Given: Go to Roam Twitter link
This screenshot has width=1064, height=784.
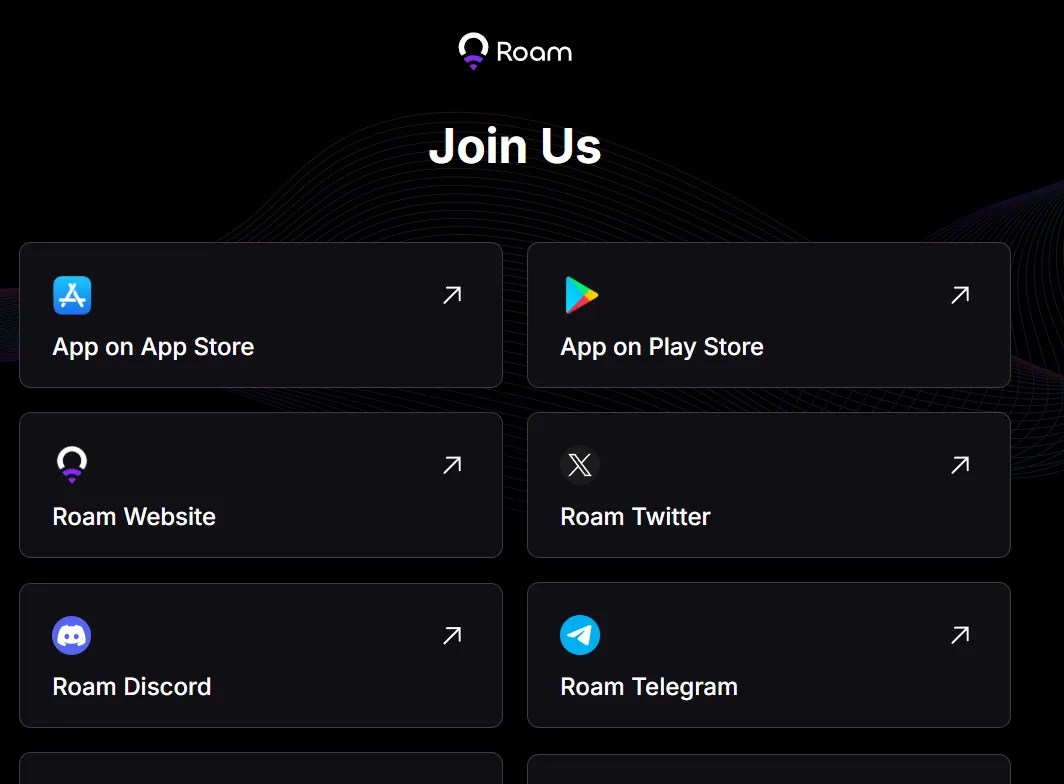Looking at the screenshot, I should click(635, 517).
